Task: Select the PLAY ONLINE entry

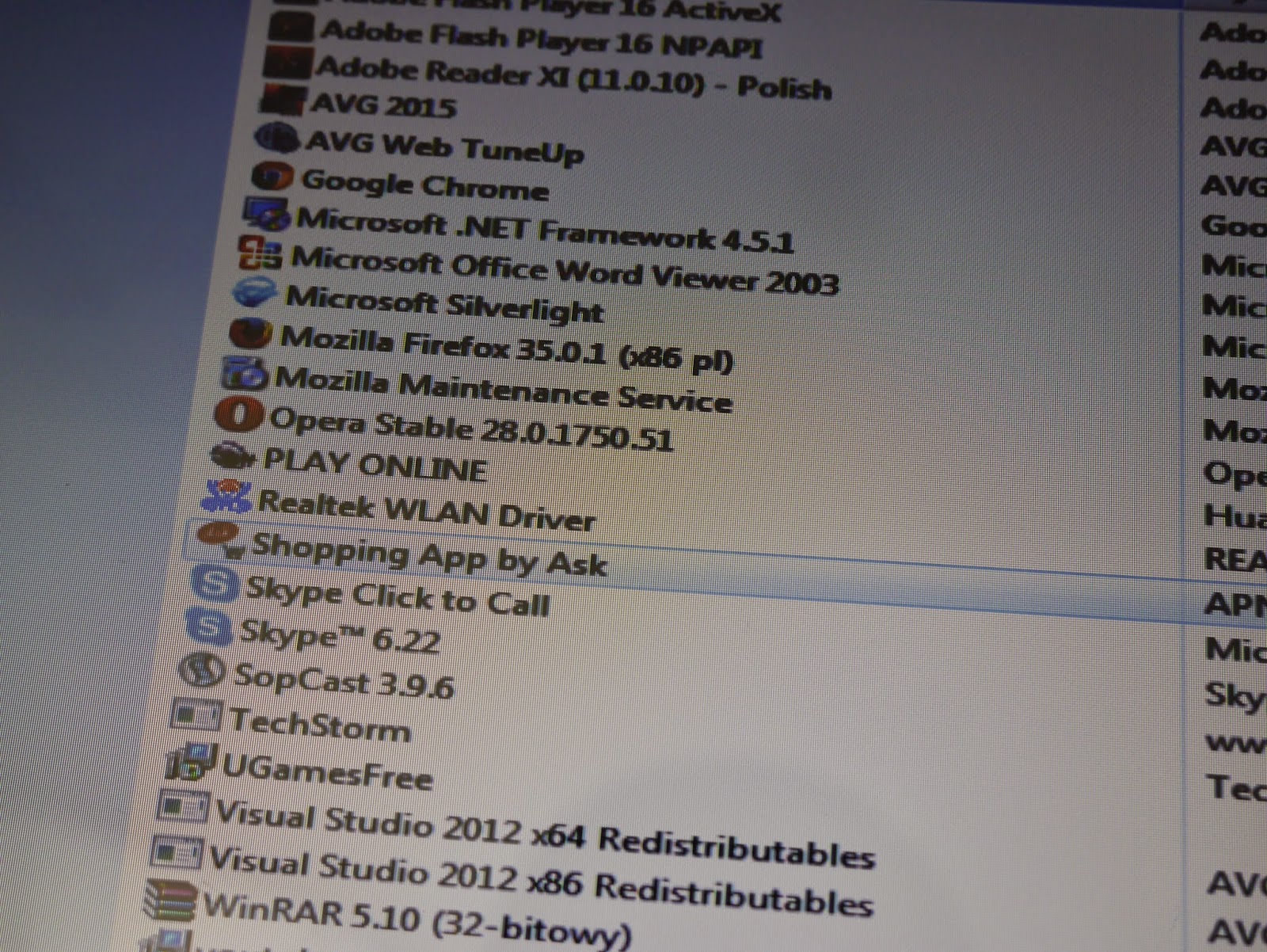Action: pos(375,465)
